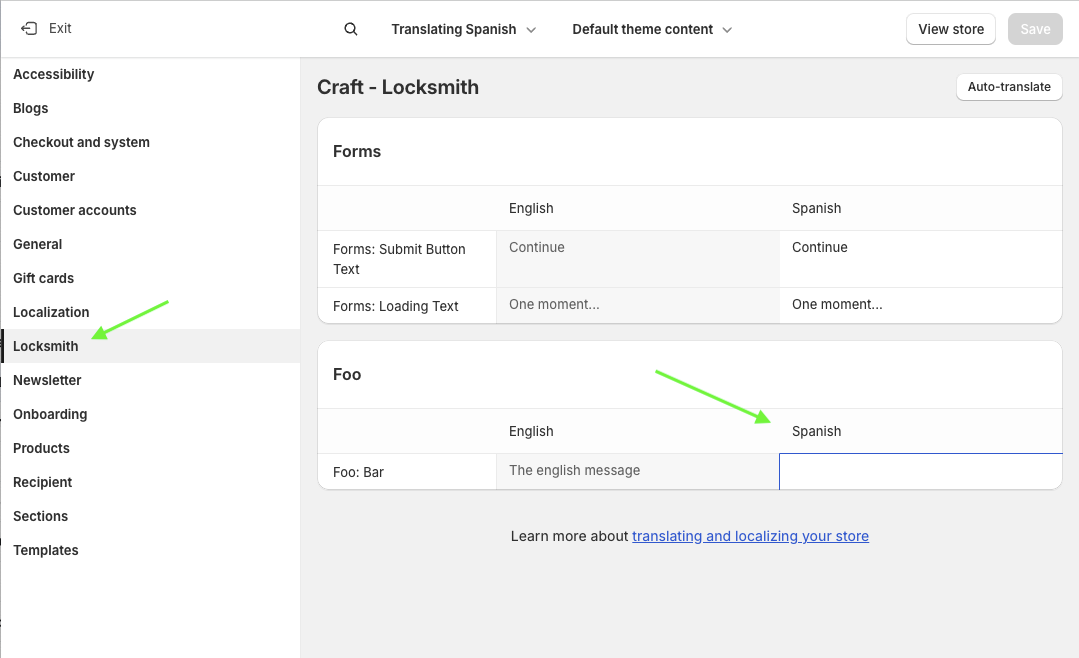Open translating and localizing your store link

point(750,536)
